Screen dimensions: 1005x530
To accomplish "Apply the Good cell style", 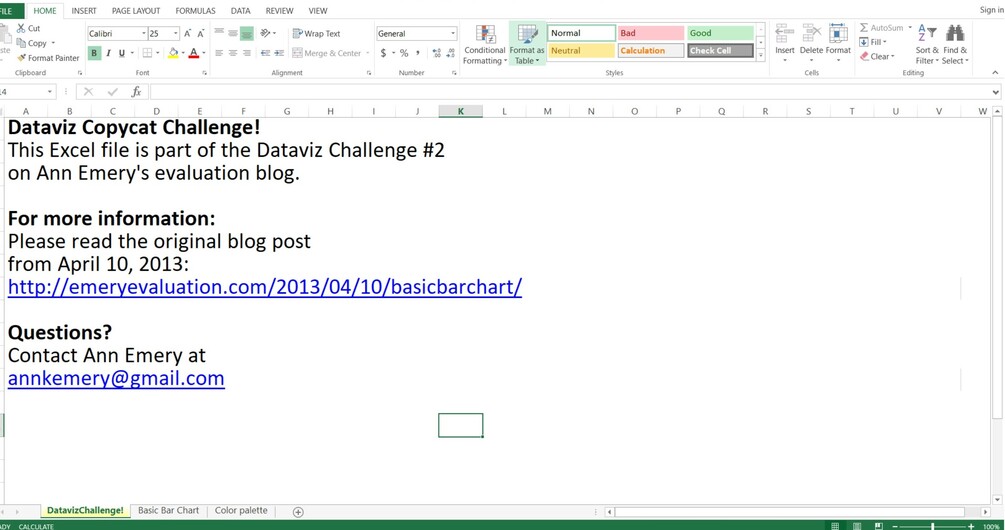I will [720, 33].
